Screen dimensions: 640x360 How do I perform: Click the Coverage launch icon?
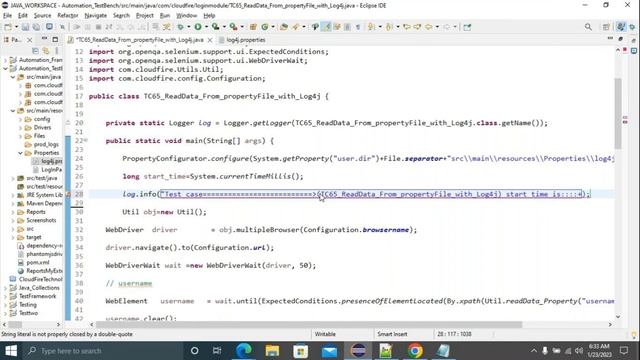(215, 27)
